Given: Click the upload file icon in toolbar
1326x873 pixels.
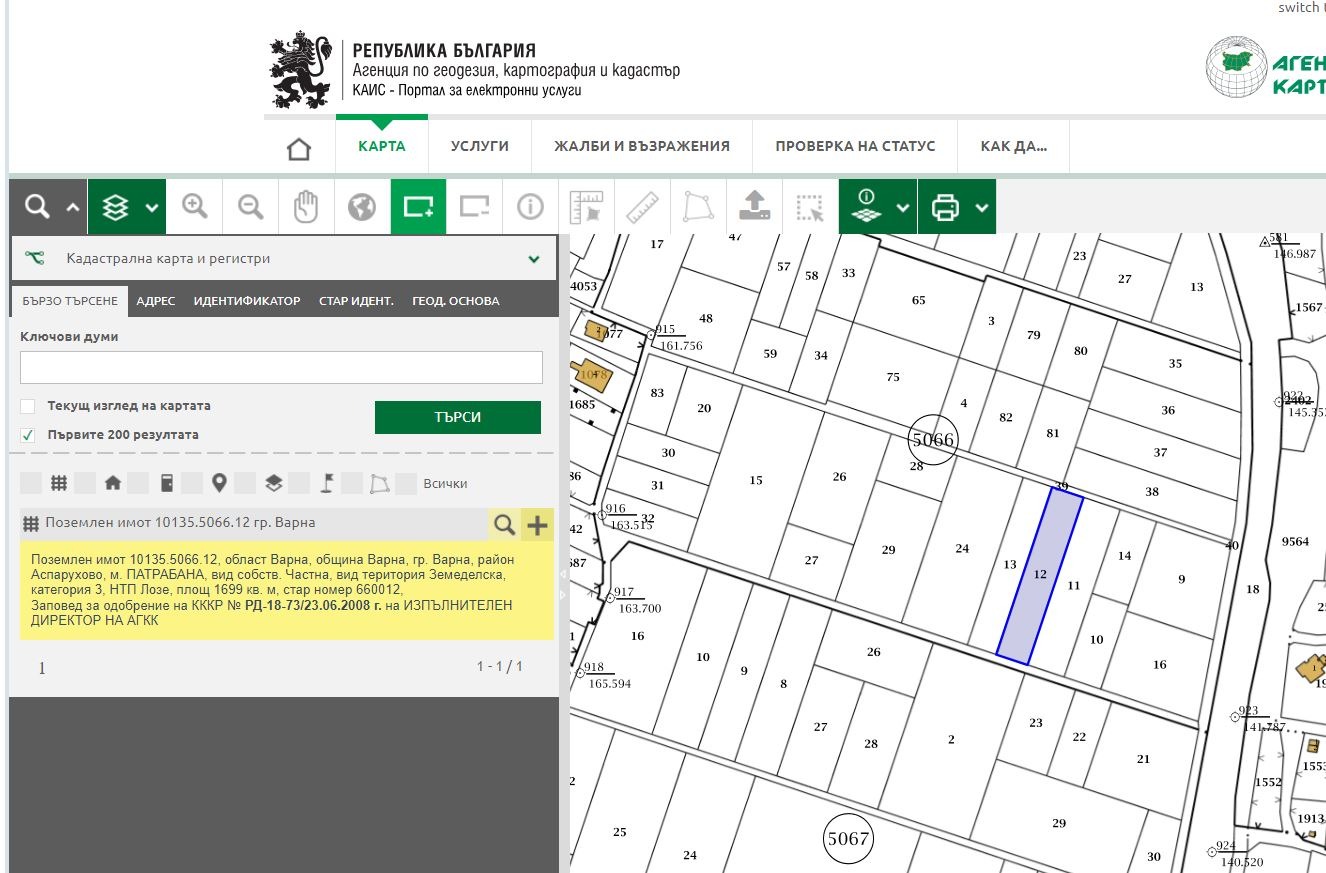Looking at the screenshot, I should click(754, 207).
